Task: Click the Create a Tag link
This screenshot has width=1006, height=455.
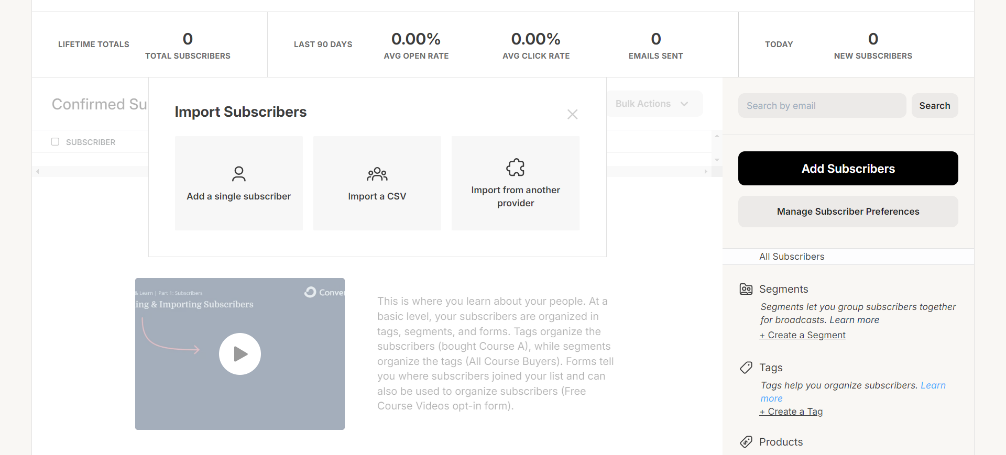Action: pyautogui.click(x=791, y=411)
